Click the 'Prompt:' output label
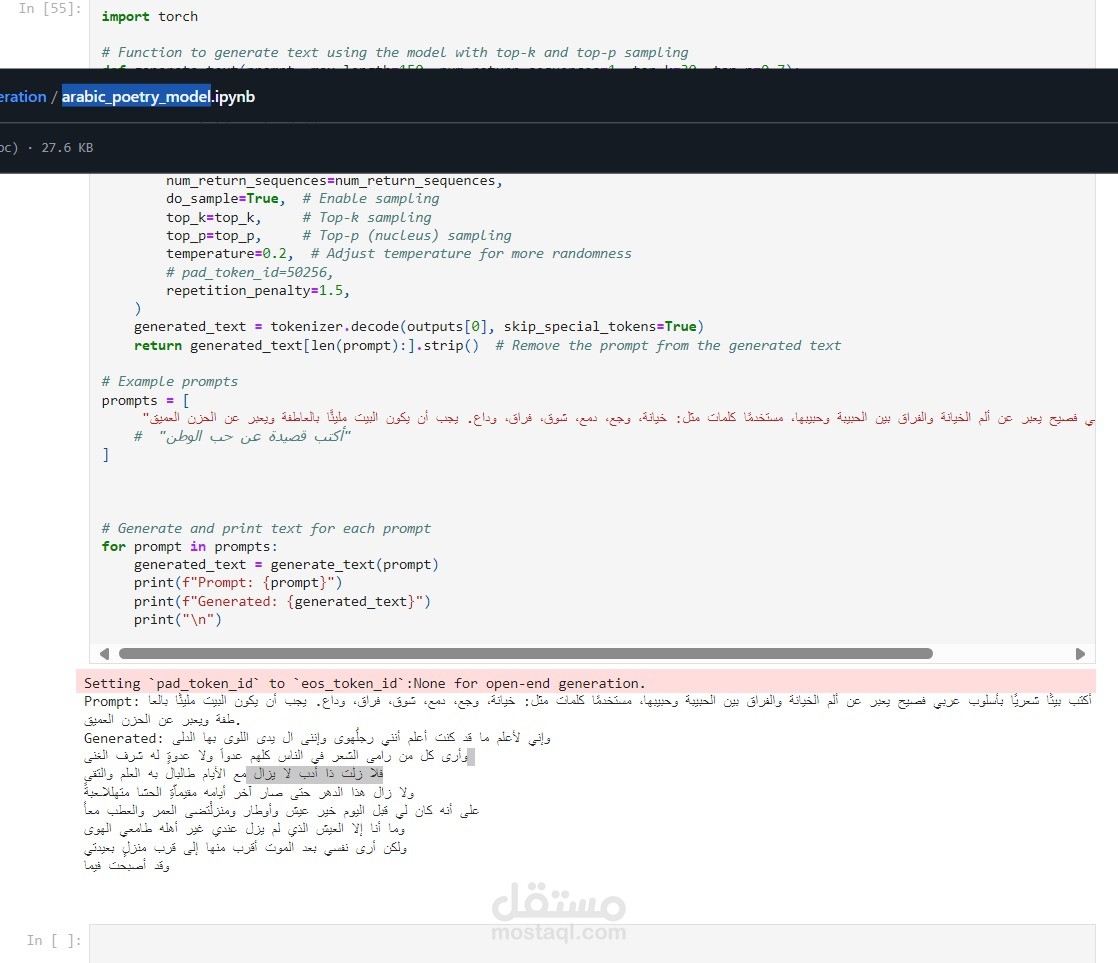This screenshot has height=963, width=1118. (x=112, y=701)
